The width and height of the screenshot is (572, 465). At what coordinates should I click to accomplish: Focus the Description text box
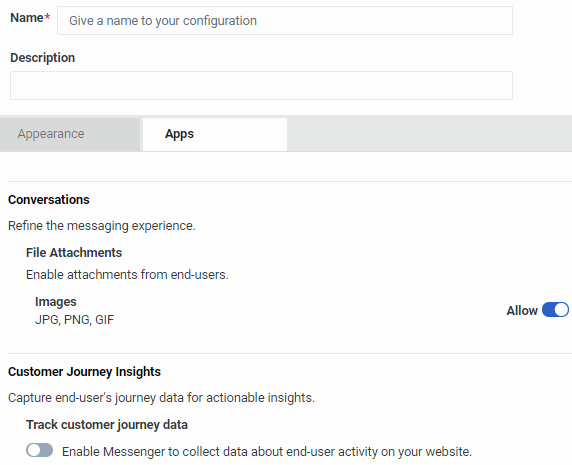coord(261,85)
